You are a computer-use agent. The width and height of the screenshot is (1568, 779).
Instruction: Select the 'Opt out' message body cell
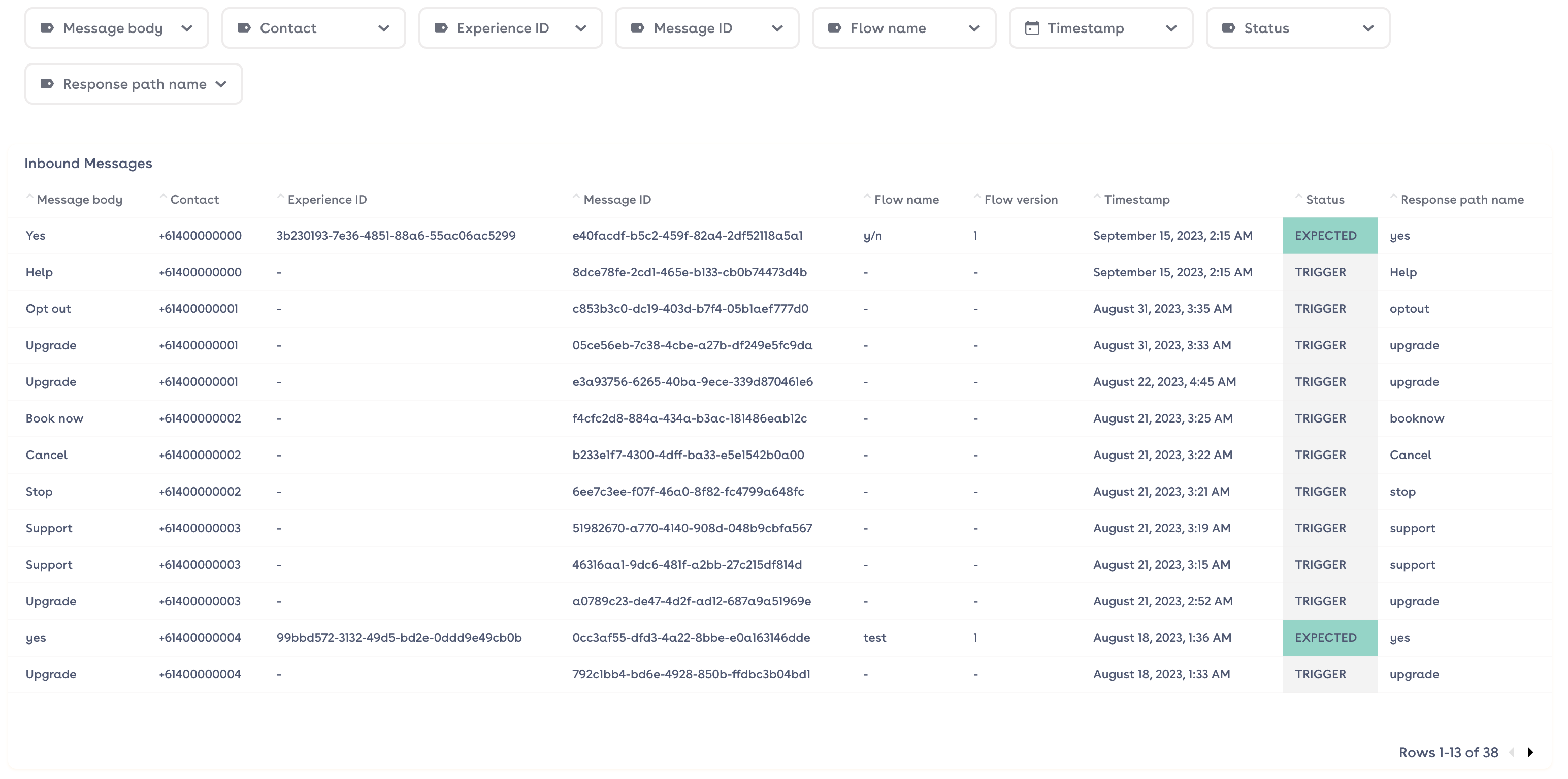(48, 309)
